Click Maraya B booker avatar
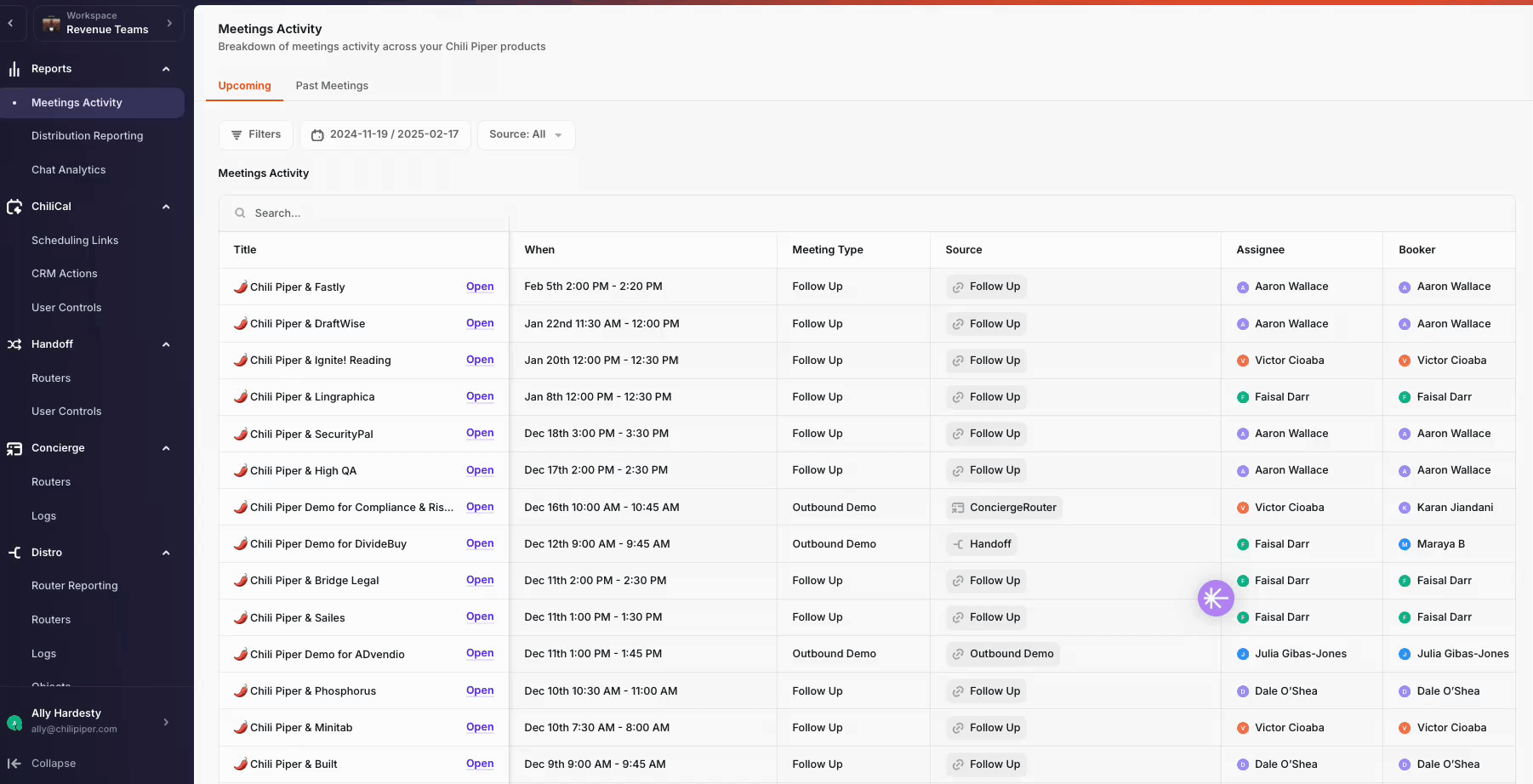Image resolution: width=1533 pixels, height=784 pixels. tap(1405, 544)
